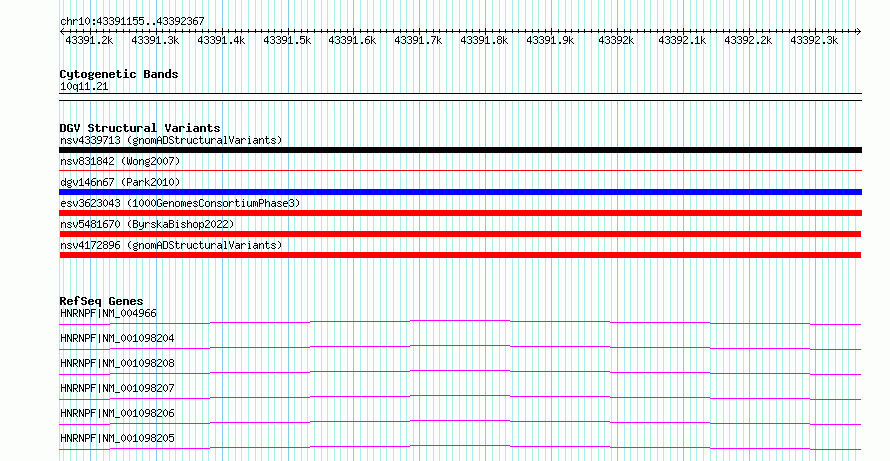This screenshot has width=890, height=461.
Task: Open transcript HNRNPF|NM_001098208 label
Action: 117,363
